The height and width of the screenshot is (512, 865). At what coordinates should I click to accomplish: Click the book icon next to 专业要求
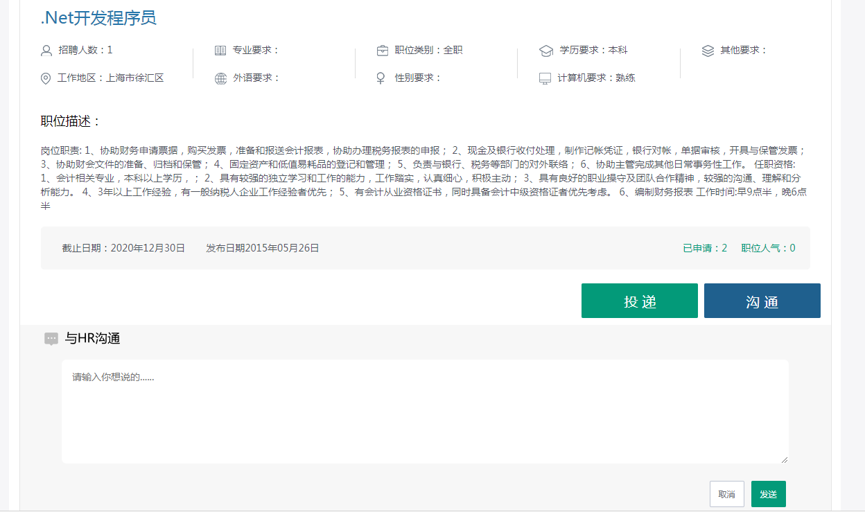tap(220, 50)
